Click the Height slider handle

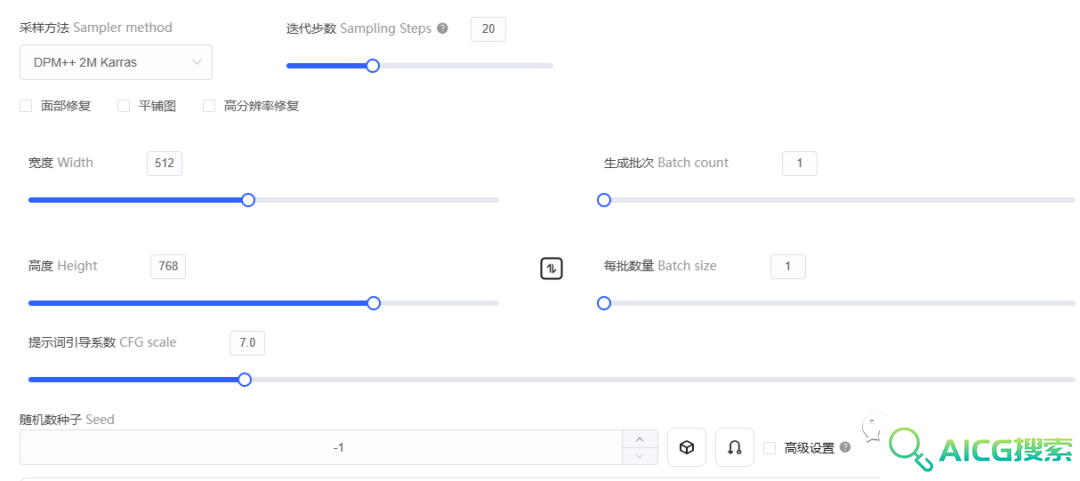[x=373, y=303]
